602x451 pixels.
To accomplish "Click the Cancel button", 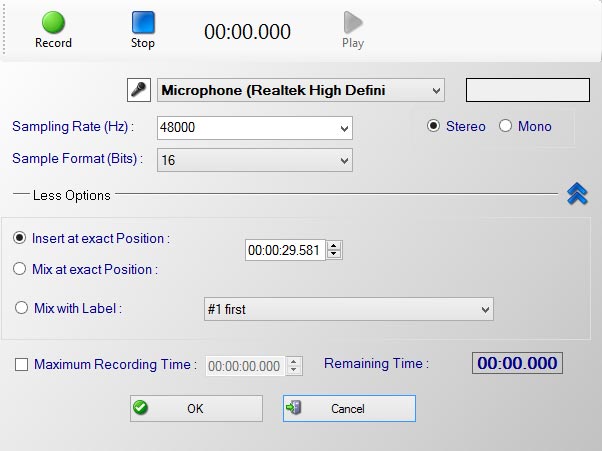I will click(348, 408).
